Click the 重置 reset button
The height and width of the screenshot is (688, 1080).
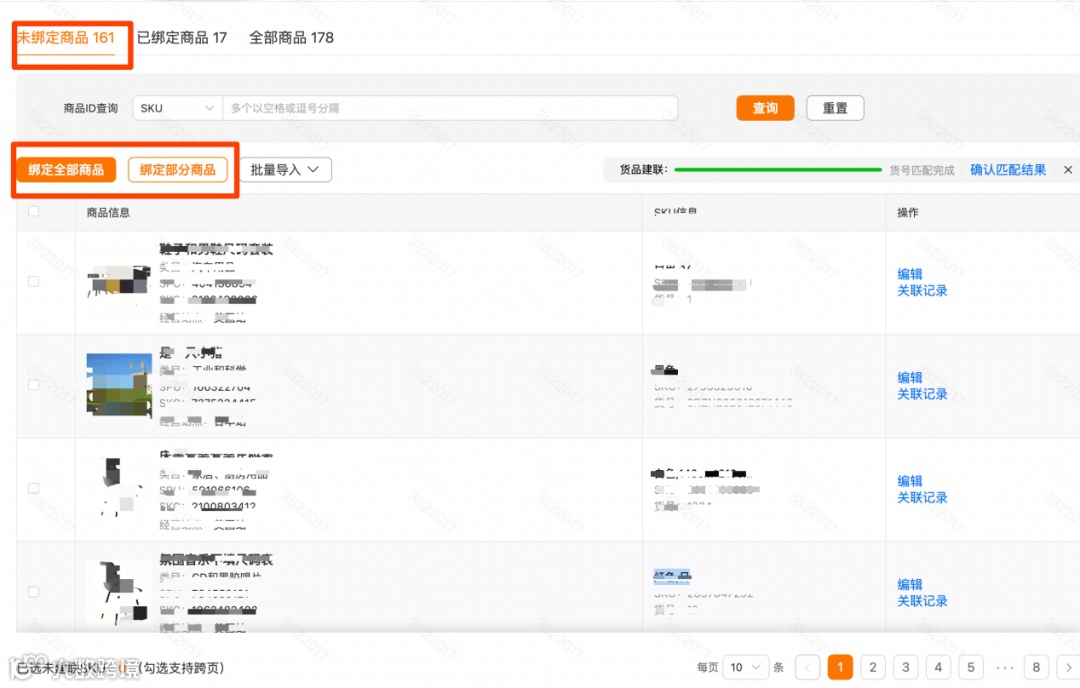[835, 108]
